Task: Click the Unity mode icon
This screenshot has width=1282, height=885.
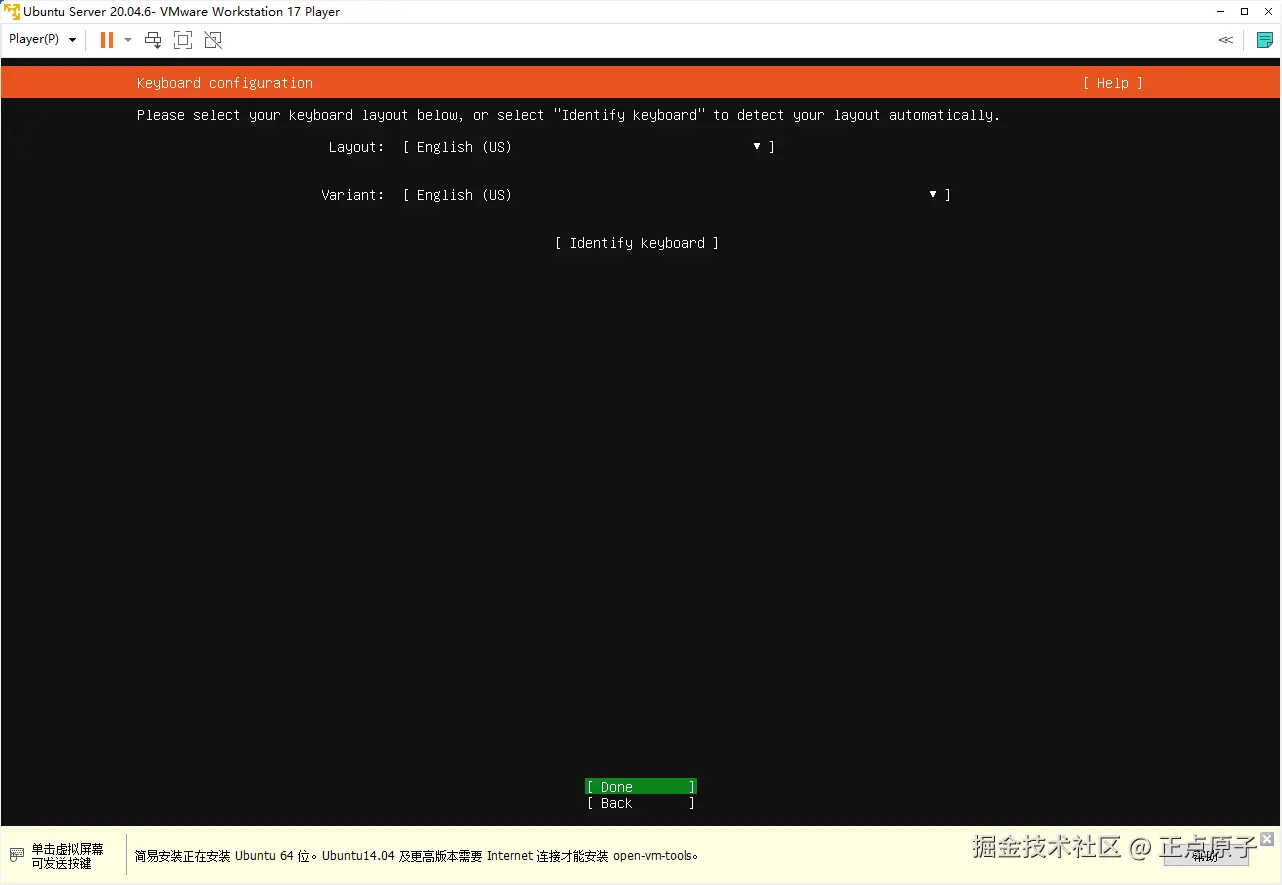Action: [x=213, y=40]
